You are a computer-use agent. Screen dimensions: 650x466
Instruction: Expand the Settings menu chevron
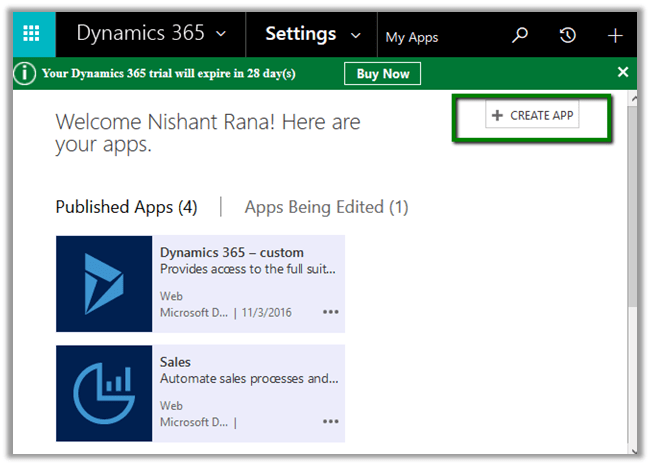(x=355, y=36)
